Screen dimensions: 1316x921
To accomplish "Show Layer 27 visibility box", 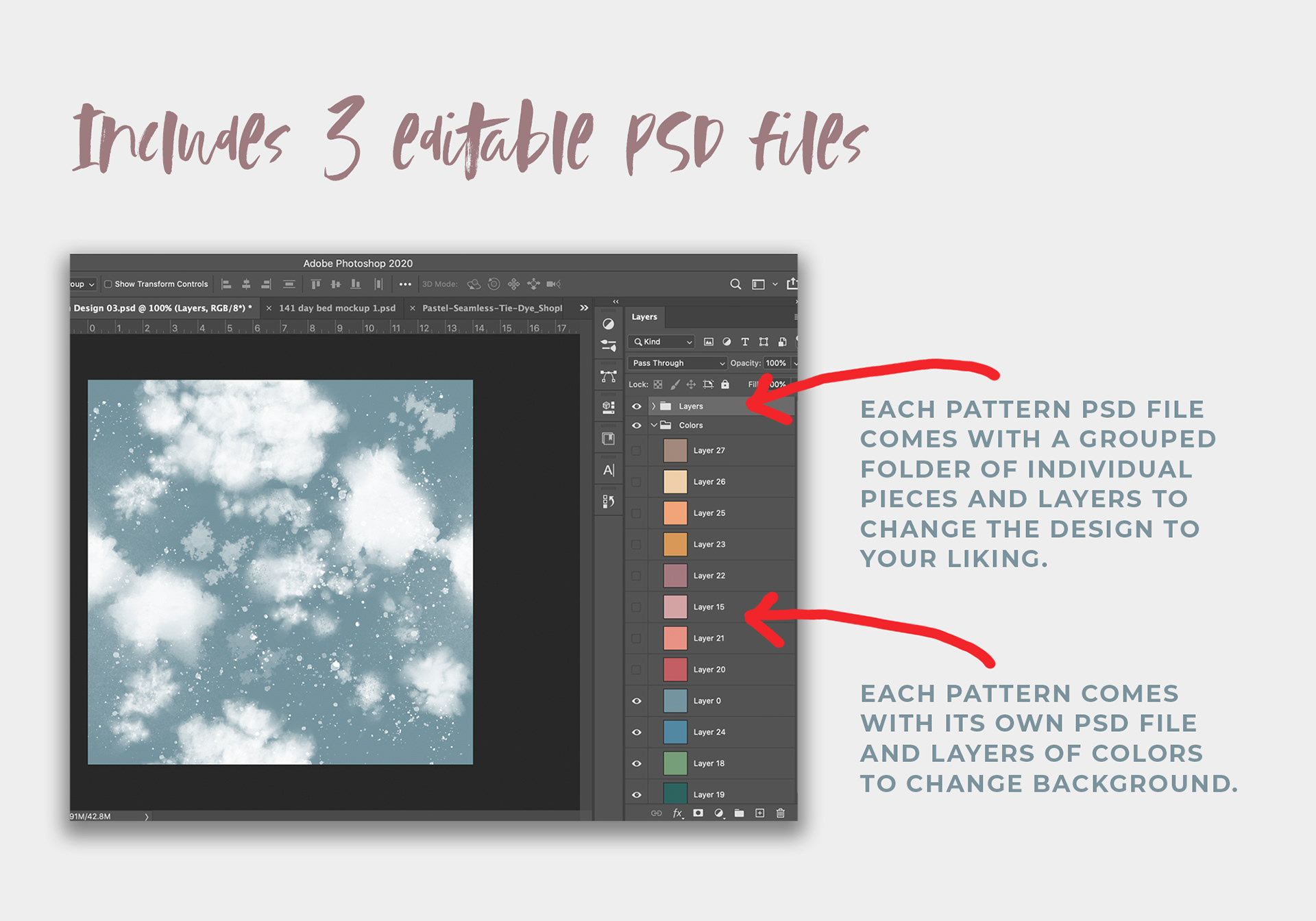I will point(636,451).
